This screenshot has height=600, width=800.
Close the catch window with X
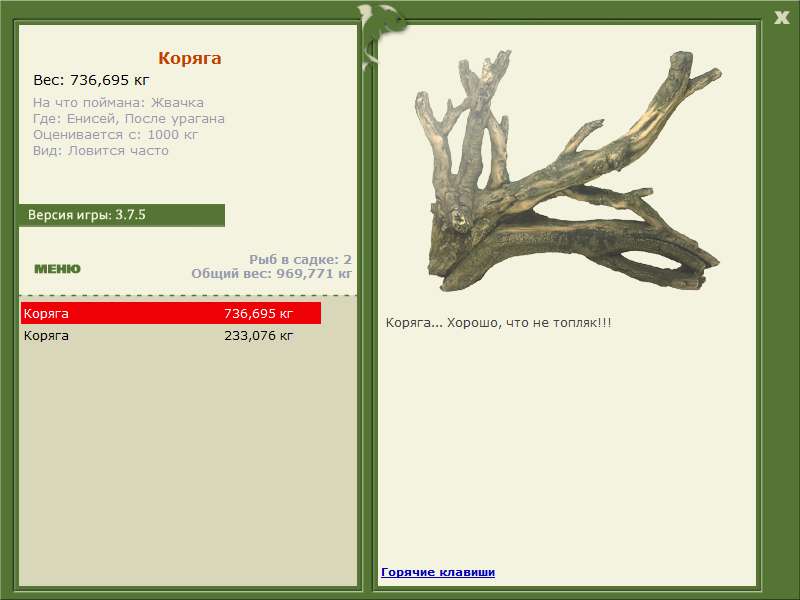click(781, 18)
